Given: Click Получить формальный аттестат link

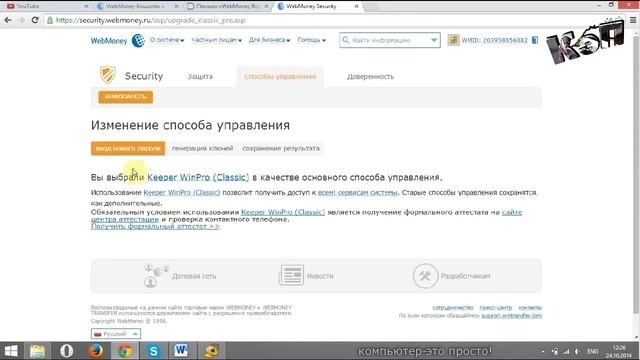Looking at the screenshot, I should 155,226.
